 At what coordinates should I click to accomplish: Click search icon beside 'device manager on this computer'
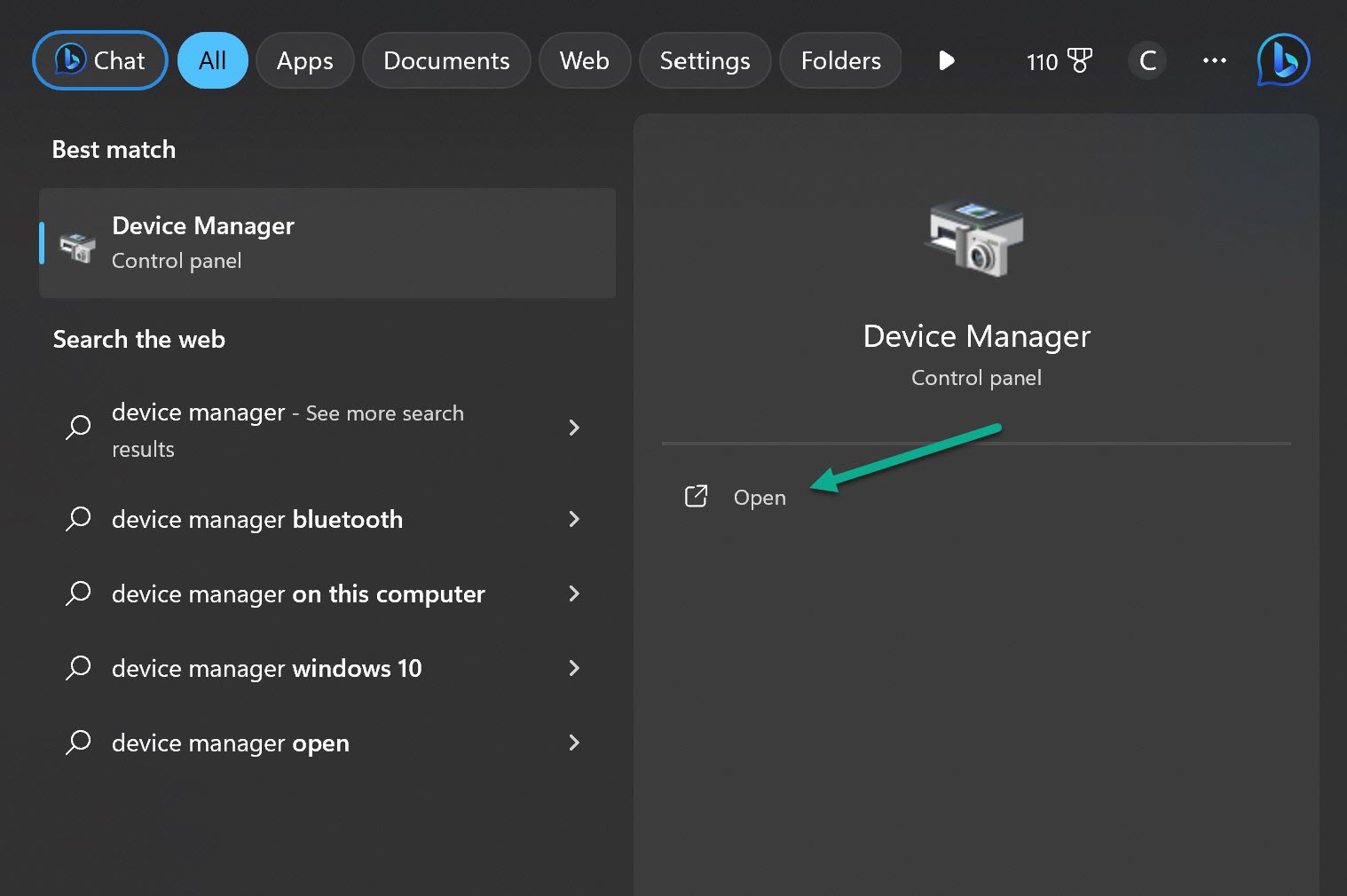click(78, 593)
